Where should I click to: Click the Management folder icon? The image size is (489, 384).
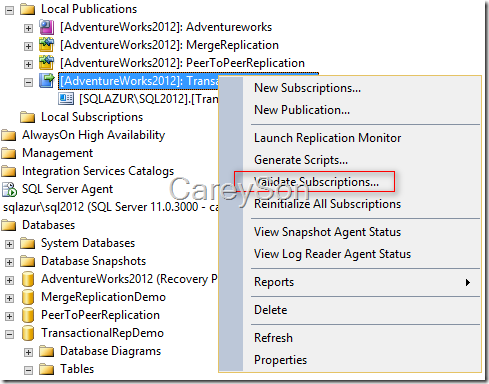(8, 153)
